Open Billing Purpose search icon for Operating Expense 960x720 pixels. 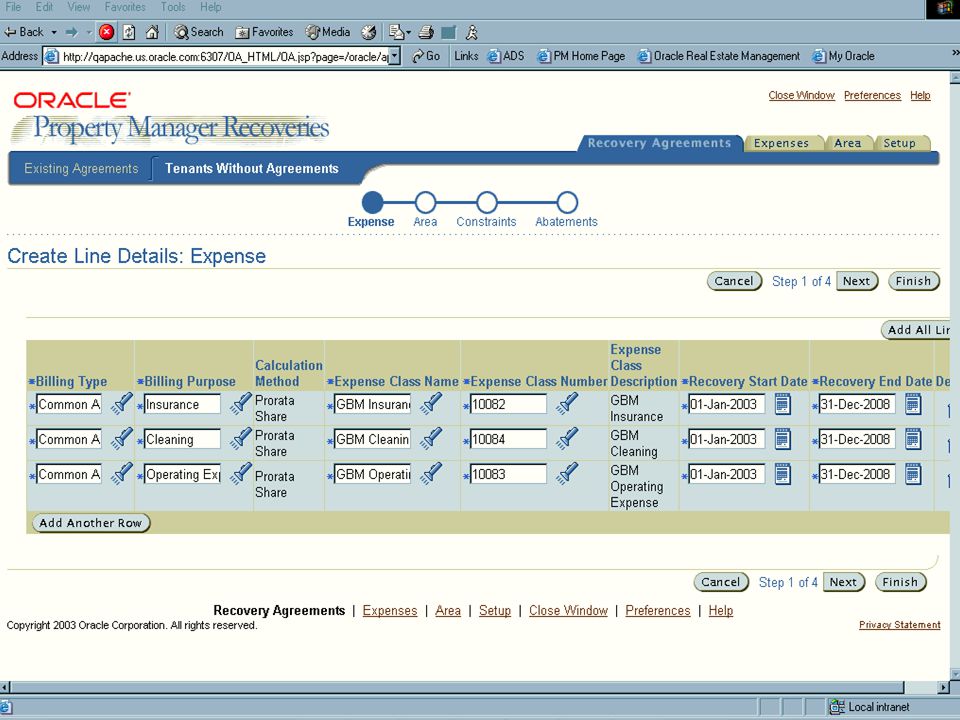coord(241,473)
